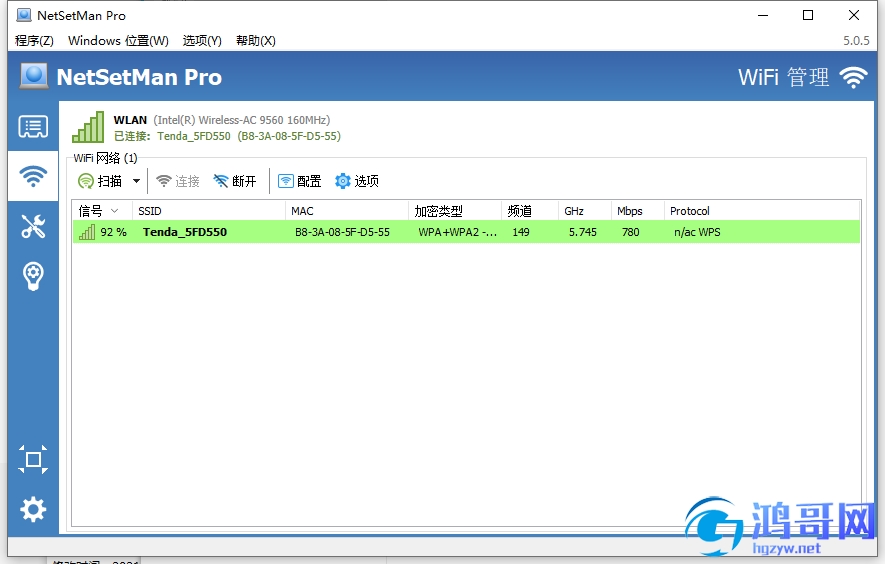Click the NetSetMan Pro logo icon
885x564 pixels.
34,76
